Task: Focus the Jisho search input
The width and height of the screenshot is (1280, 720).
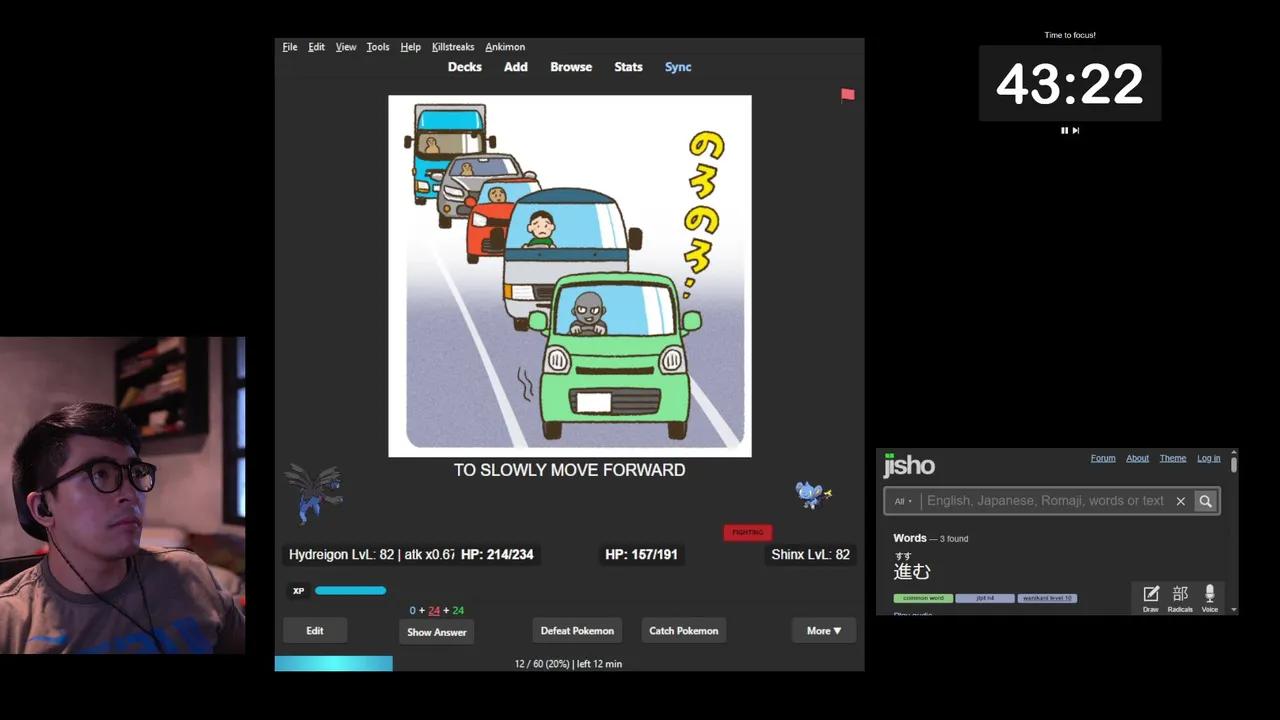Action: pyautogui.click(x=1045, y=501)
